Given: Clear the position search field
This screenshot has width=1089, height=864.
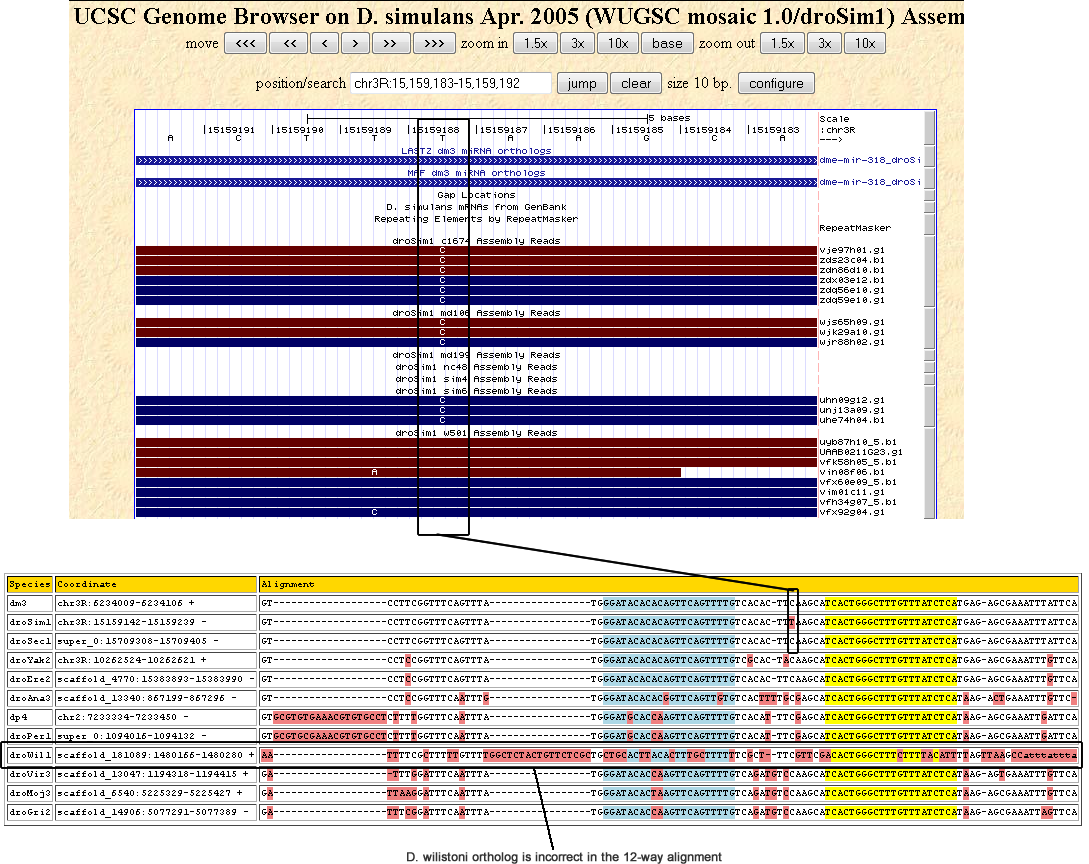Looking at the screenshot, I should pyautogui.click(x=635, y=84).
